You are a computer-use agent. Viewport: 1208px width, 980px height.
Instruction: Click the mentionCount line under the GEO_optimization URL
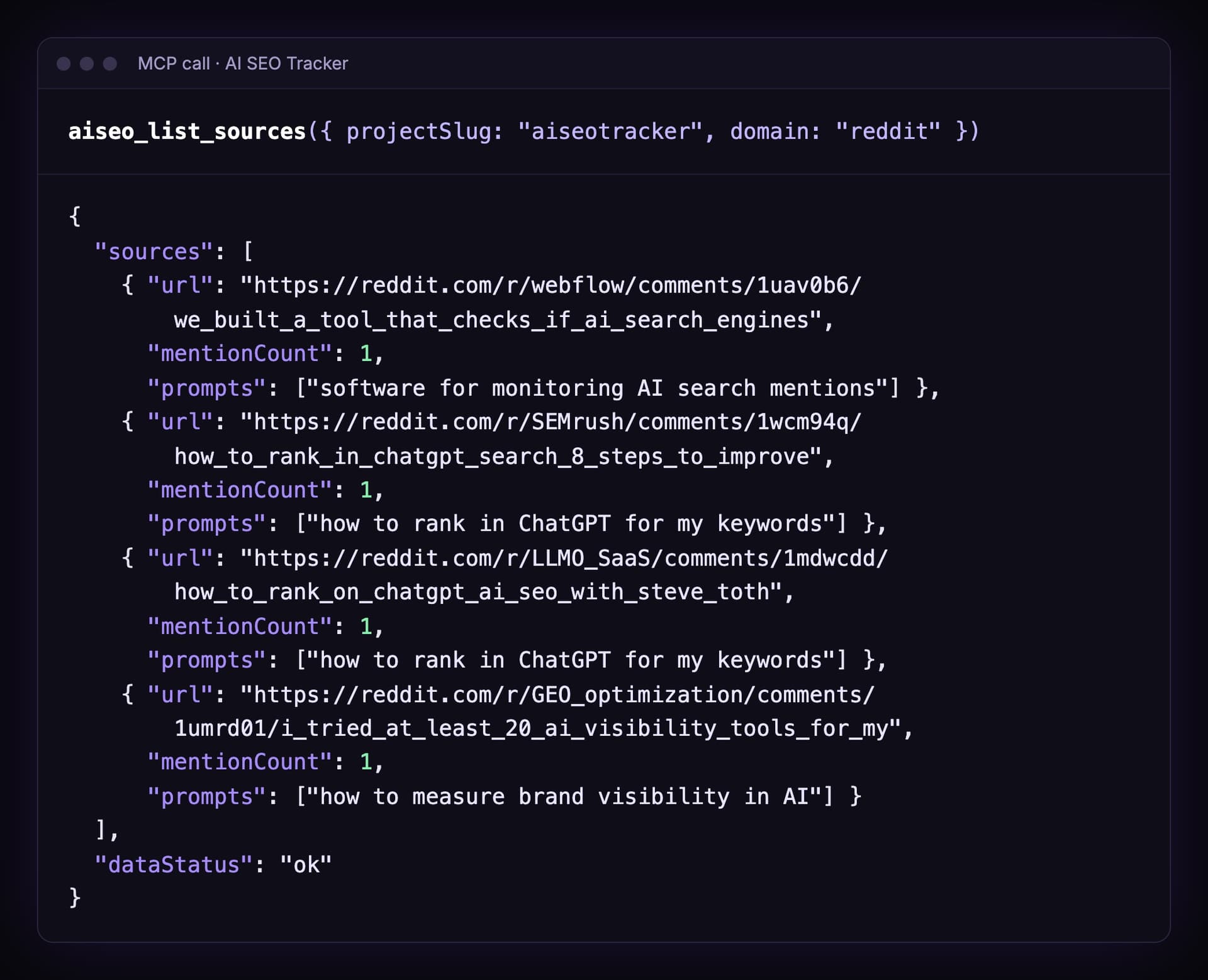pos(266,762)
